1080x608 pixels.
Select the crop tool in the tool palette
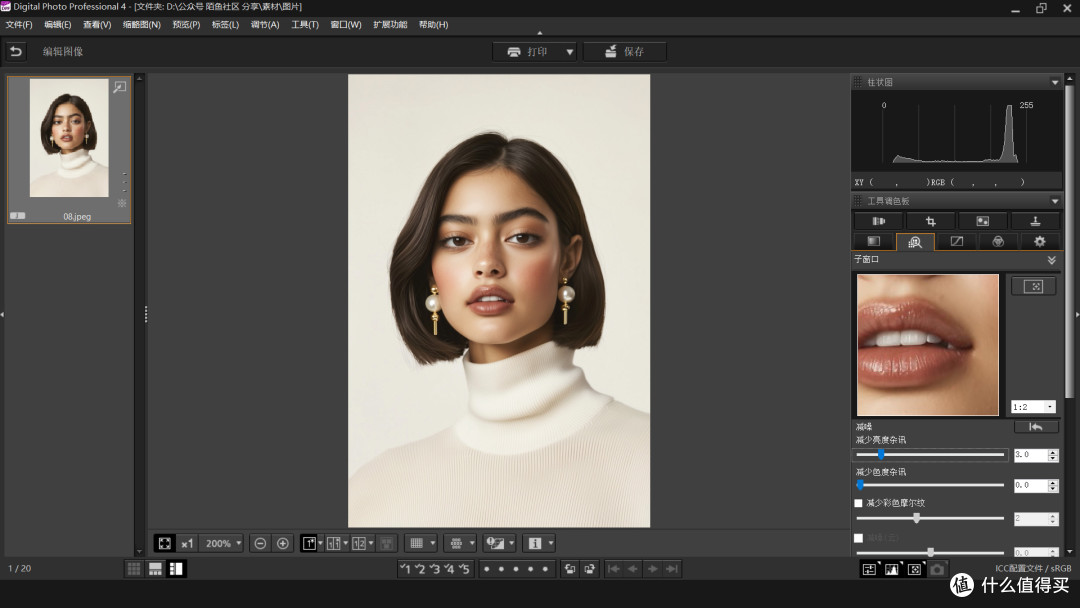click(930, 221)
